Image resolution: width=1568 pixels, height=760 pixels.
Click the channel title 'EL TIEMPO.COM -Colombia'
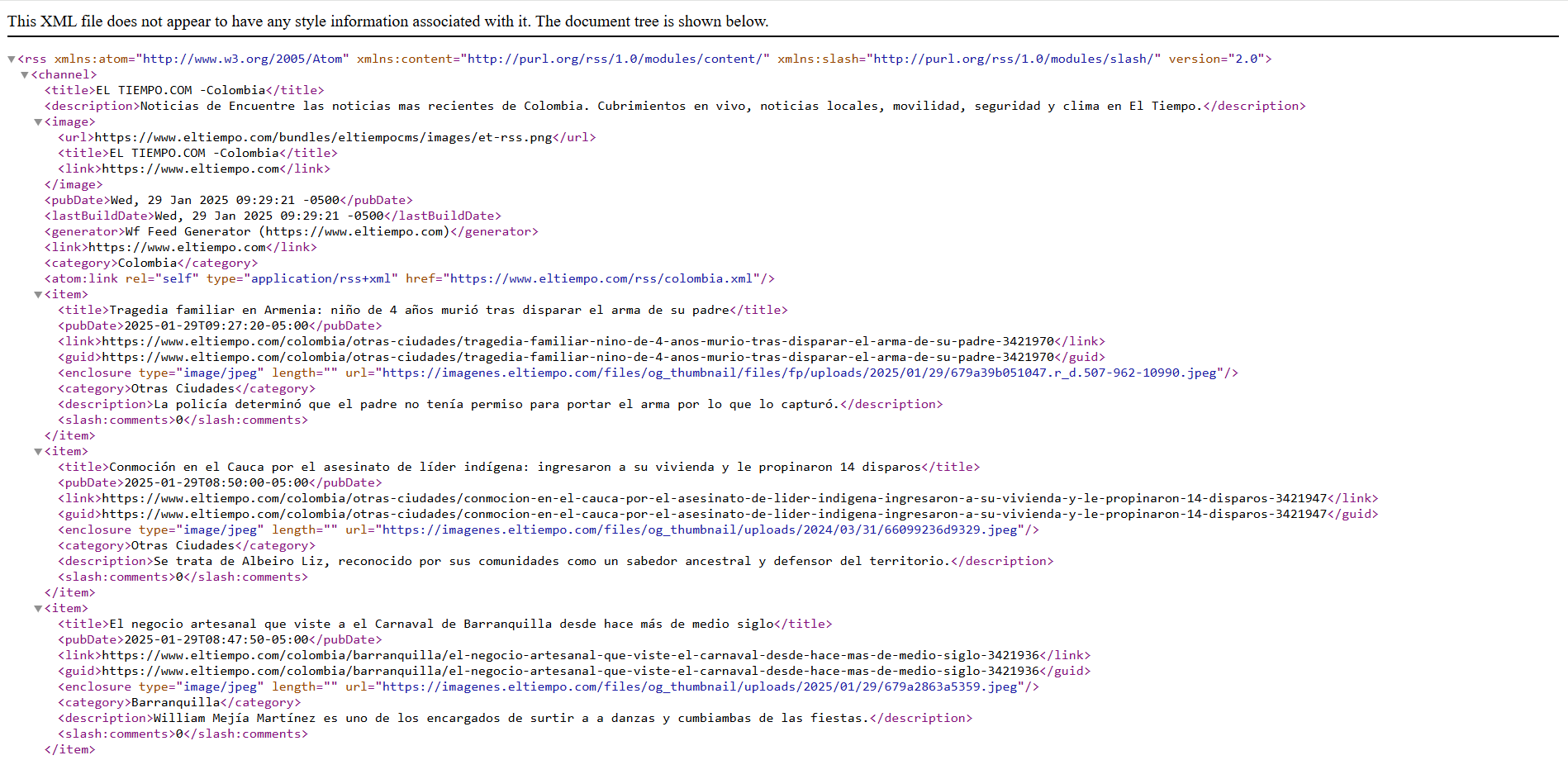tap(181, 91)
